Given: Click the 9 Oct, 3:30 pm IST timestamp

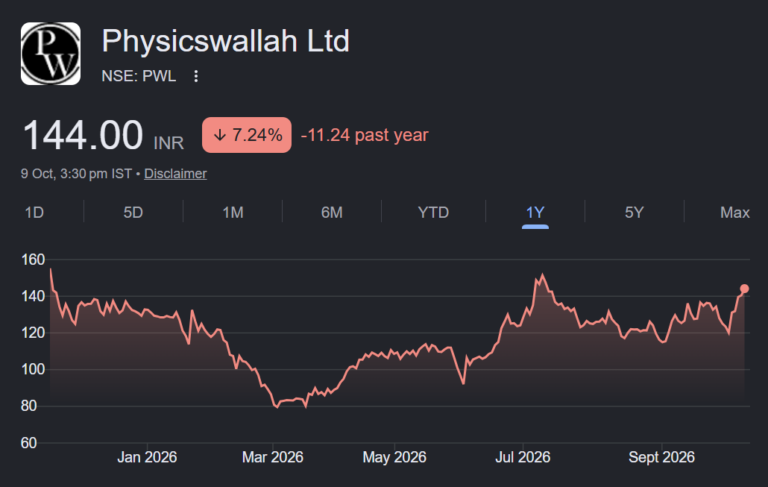Looking at the screenshot, I should tap(76, 174).
